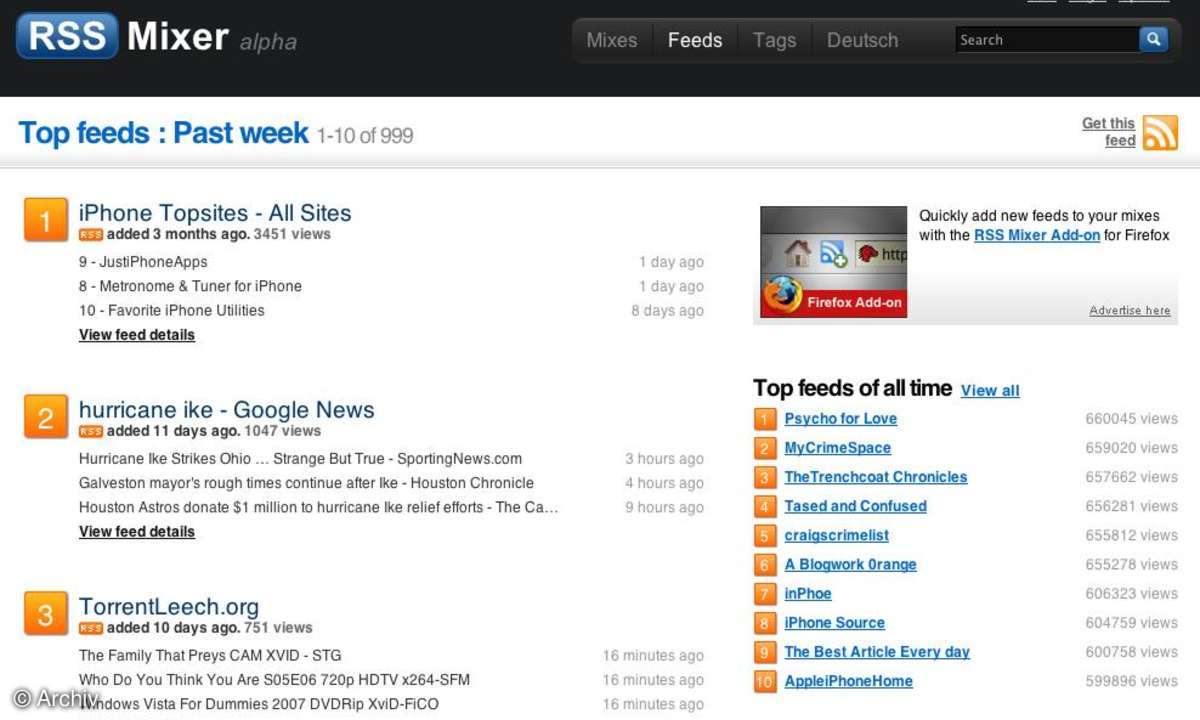Click item 8 - Metronome & Tuner for iPhone

tap(190, 286)
